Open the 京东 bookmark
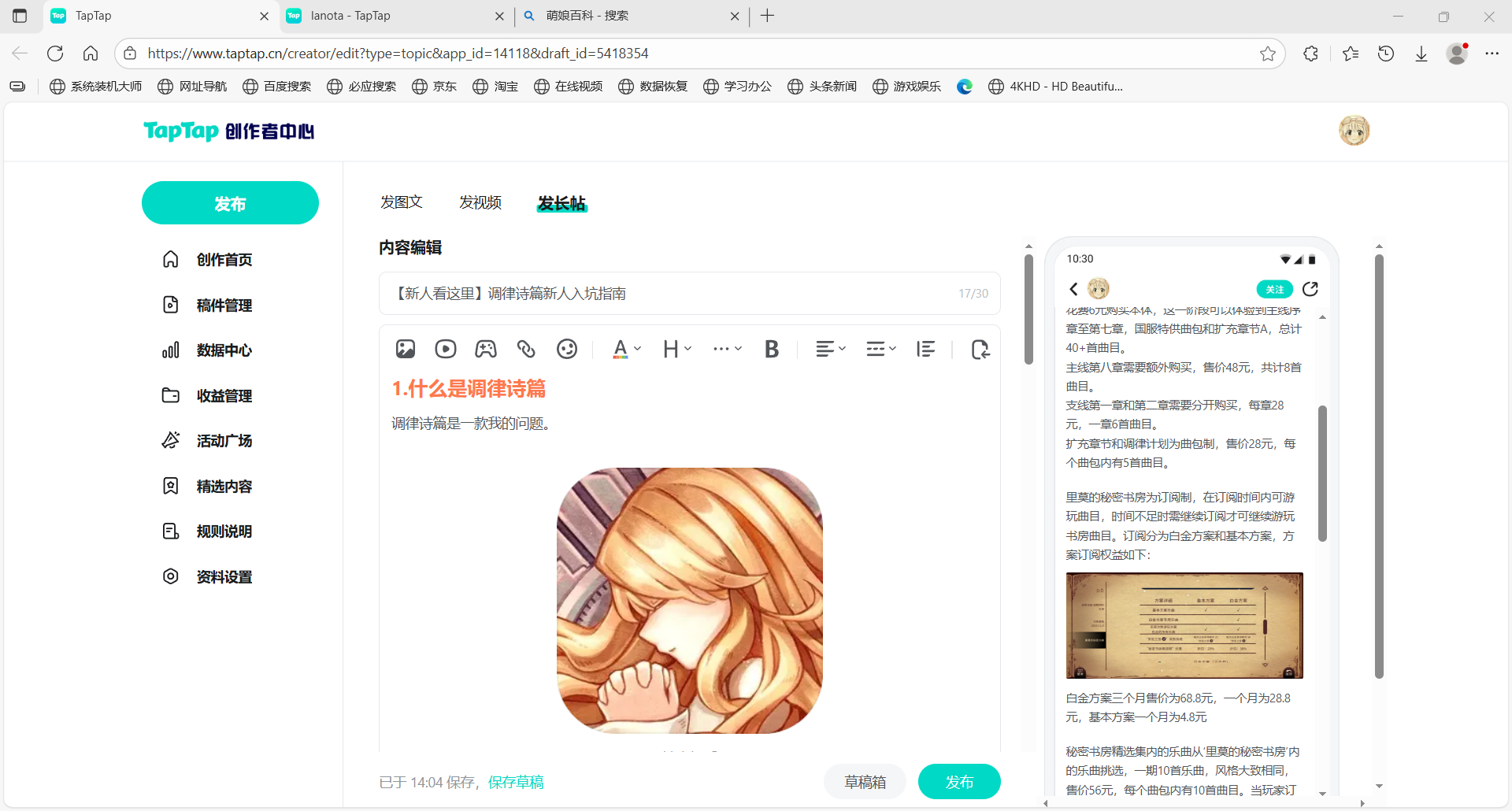This screenshot has height=811, width=1512. 435,87
